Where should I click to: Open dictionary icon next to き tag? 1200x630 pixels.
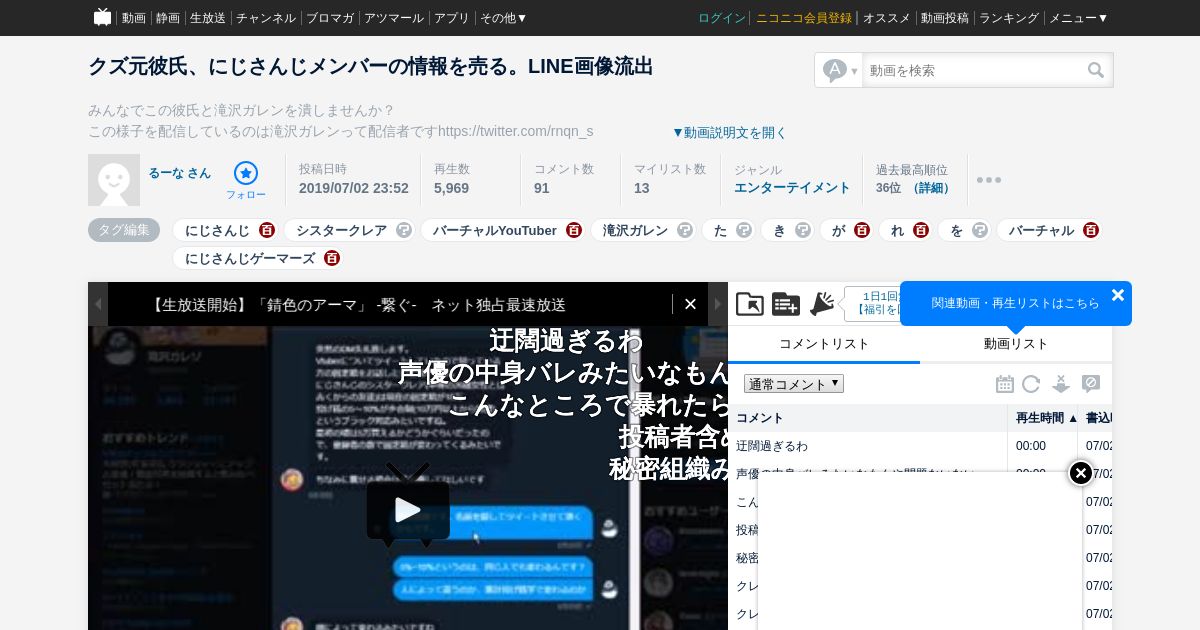pyautogui.click(x=803, y=230)
